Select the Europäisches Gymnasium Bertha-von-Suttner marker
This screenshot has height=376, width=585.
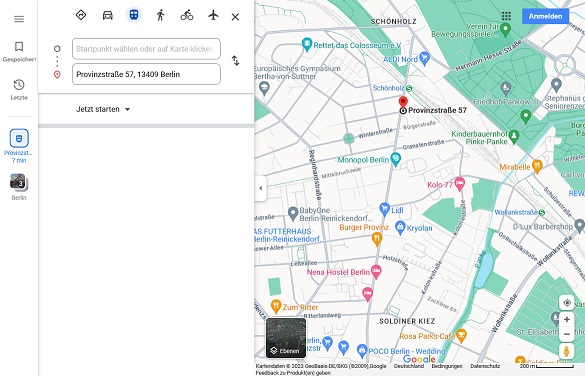[x=264, y=89]
